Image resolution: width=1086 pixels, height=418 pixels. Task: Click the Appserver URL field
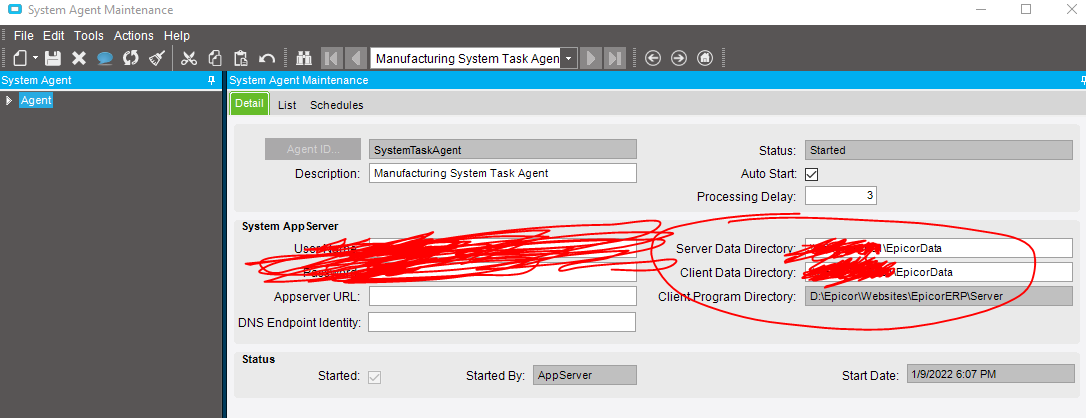tap(503, 296)
